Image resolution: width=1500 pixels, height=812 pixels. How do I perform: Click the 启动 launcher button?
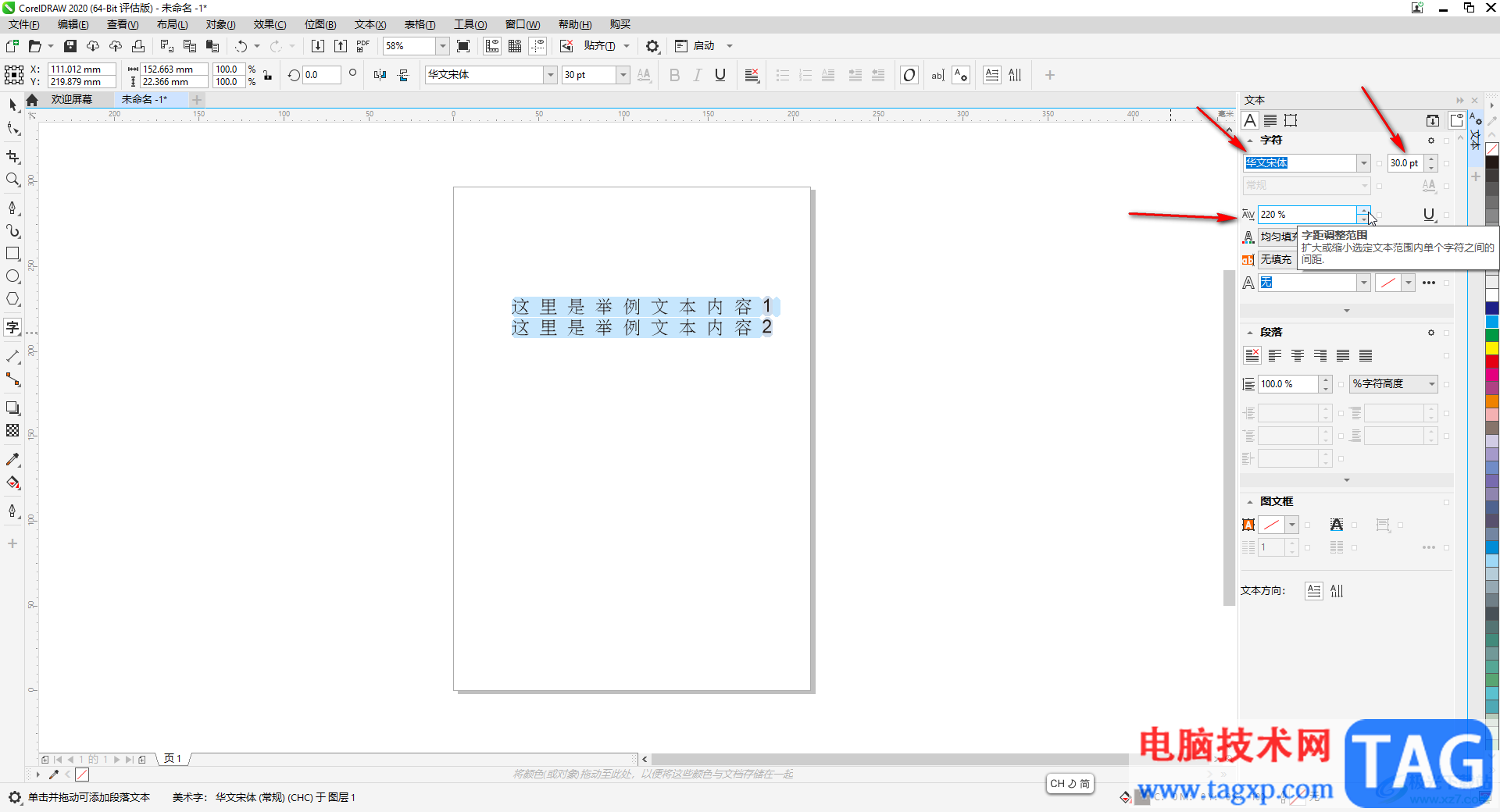pos(695,46)
